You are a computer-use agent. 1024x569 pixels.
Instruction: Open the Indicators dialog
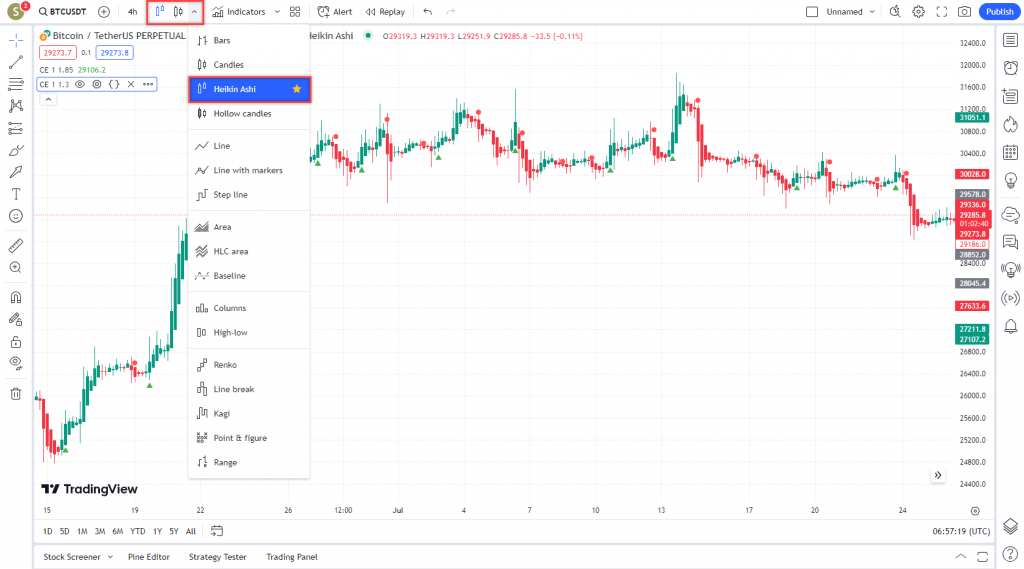coord(239,12)
